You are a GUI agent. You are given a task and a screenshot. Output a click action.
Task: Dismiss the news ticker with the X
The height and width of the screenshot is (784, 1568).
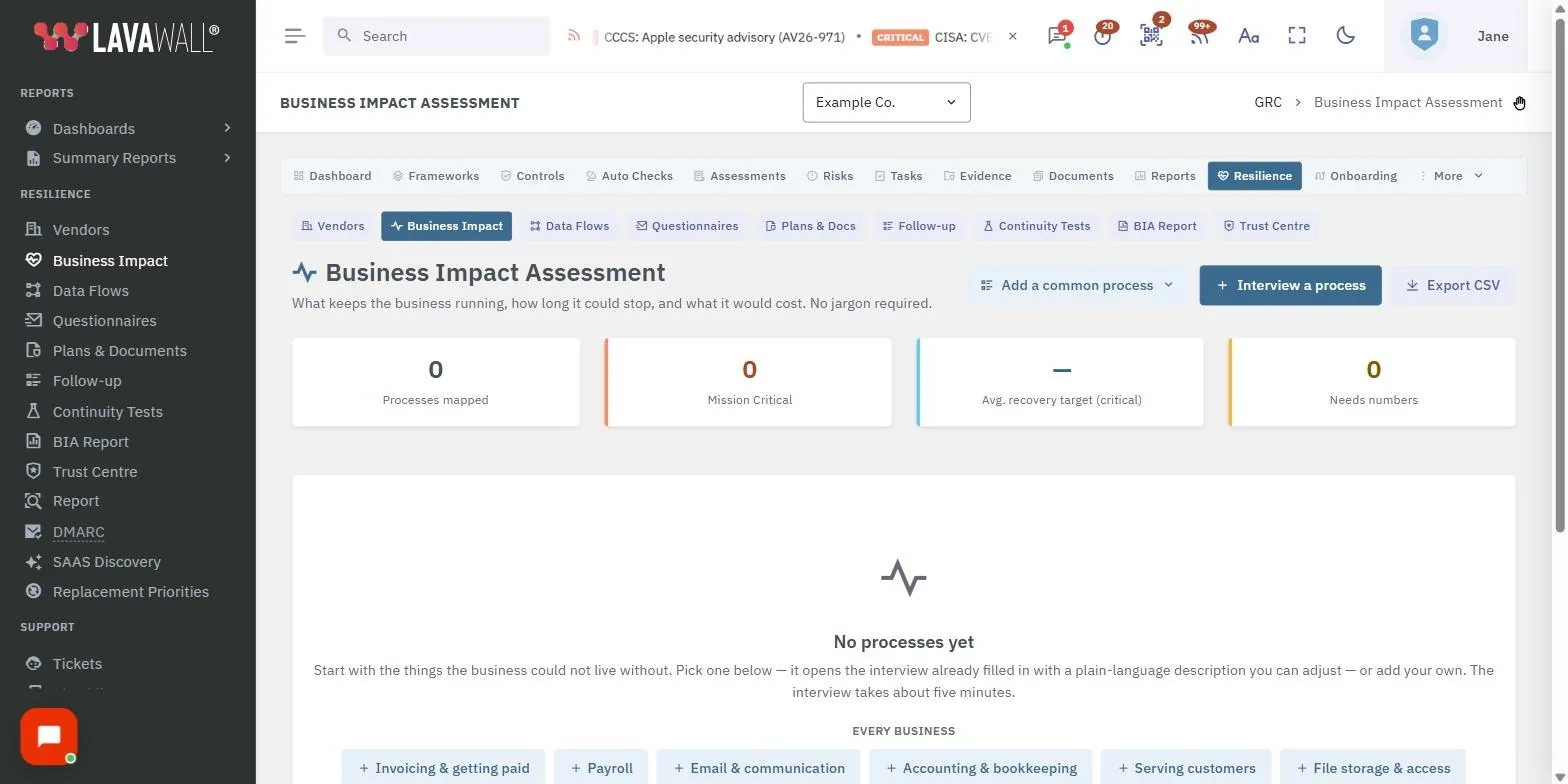[x=1013, y=36]
